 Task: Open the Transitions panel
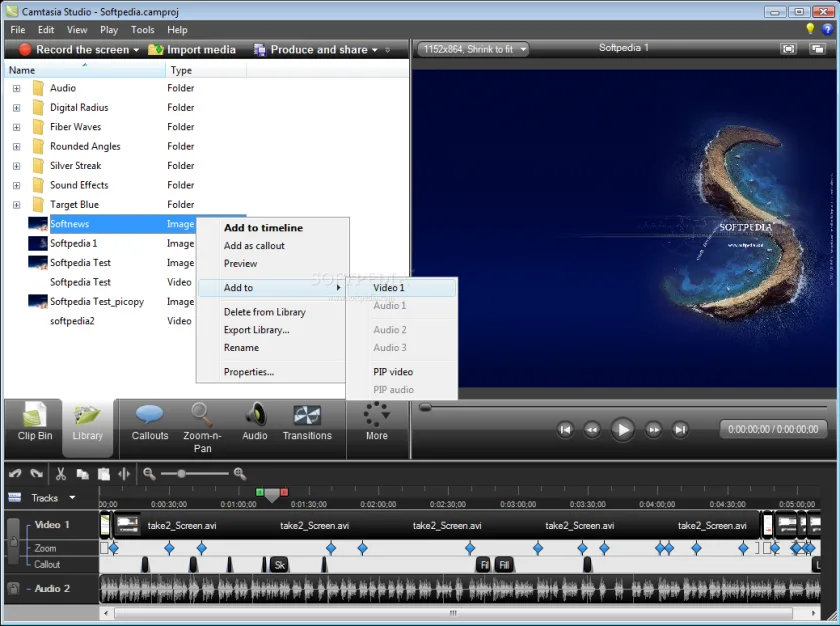[x=307, y=423]
